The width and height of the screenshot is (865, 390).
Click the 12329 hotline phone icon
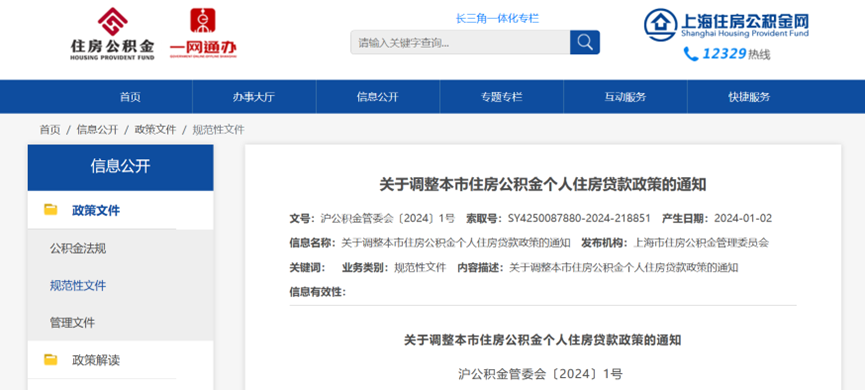tap(691, 54)
